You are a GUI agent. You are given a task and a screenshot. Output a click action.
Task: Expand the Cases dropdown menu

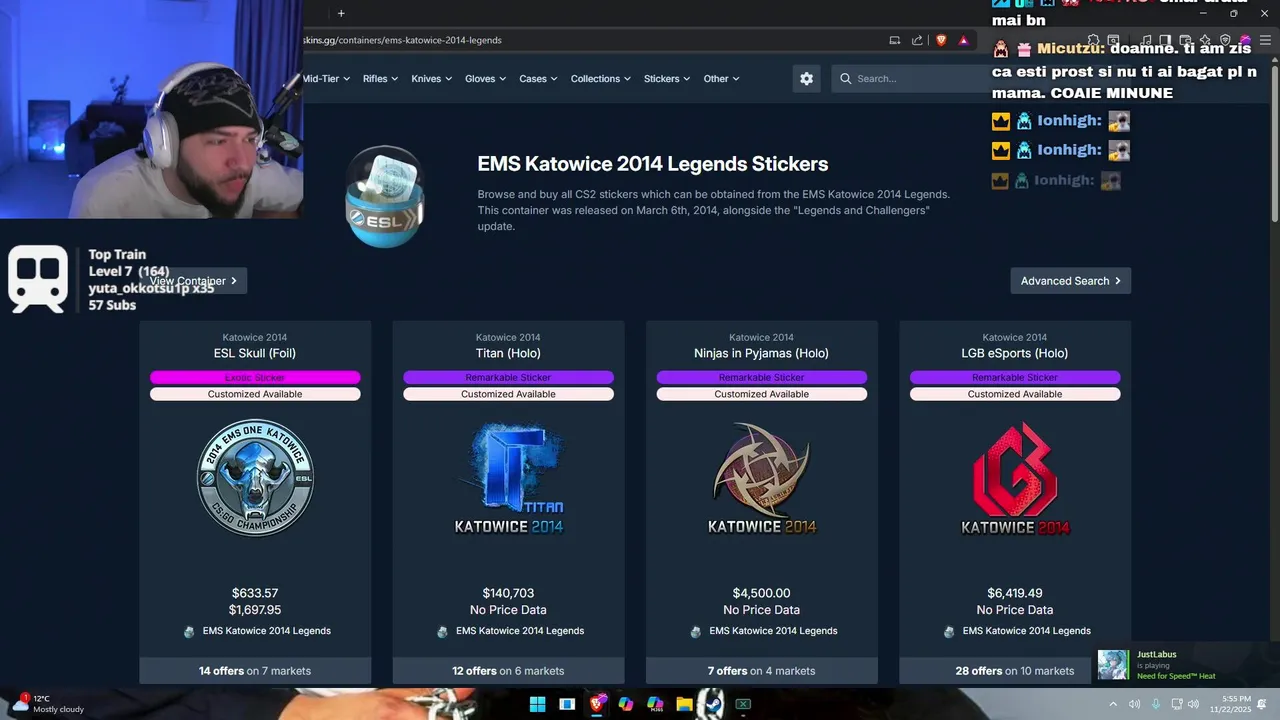(x=539, y=79)
